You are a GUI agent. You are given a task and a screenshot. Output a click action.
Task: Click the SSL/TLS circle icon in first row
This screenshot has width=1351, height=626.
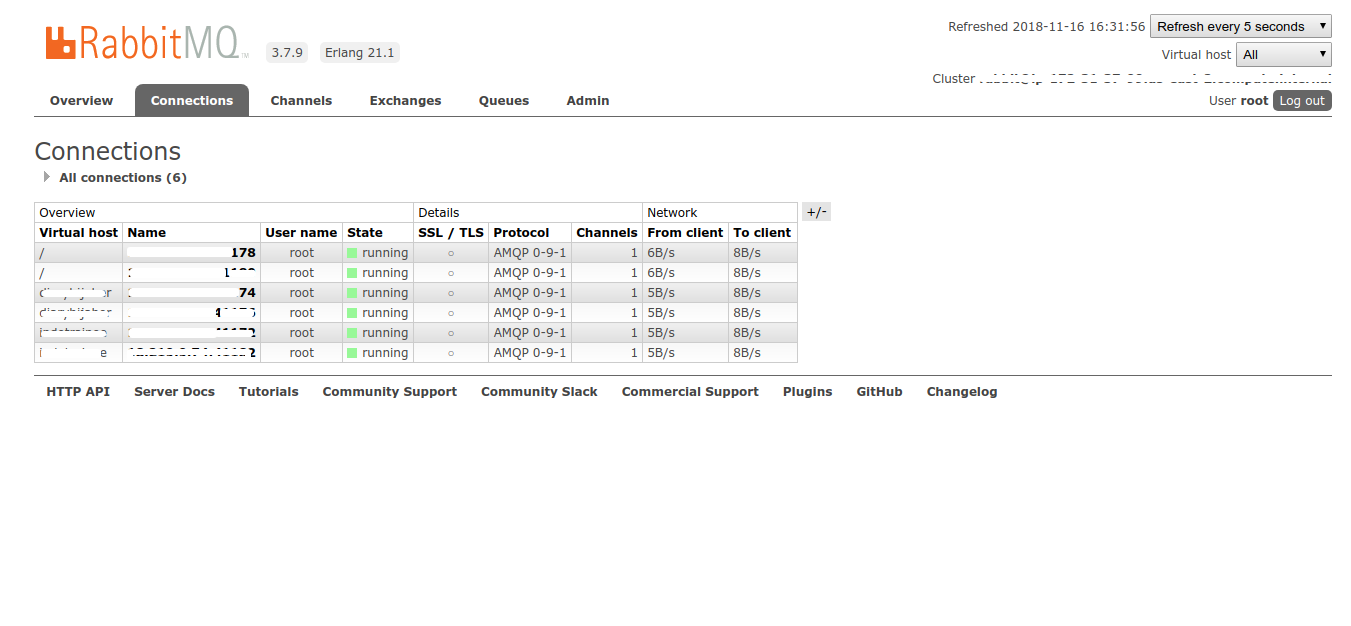(x=450, y=252)
